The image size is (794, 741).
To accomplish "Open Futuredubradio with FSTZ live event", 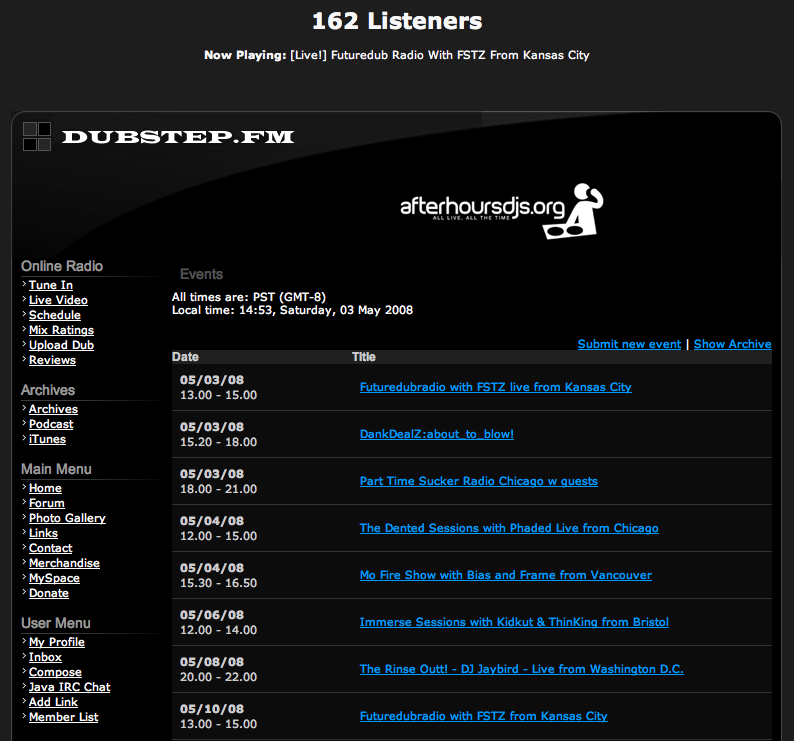I will point(496,387).
